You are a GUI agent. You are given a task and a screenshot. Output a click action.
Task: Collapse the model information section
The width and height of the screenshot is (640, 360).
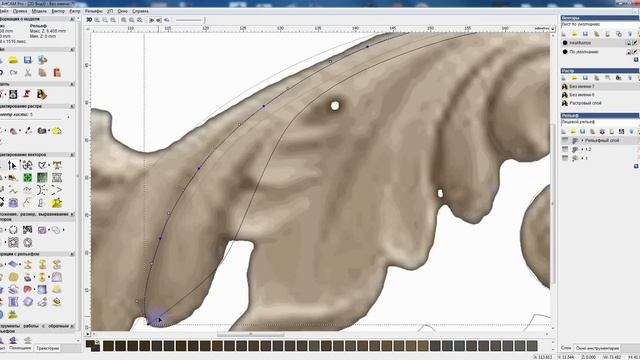click(x=72, y=19)
